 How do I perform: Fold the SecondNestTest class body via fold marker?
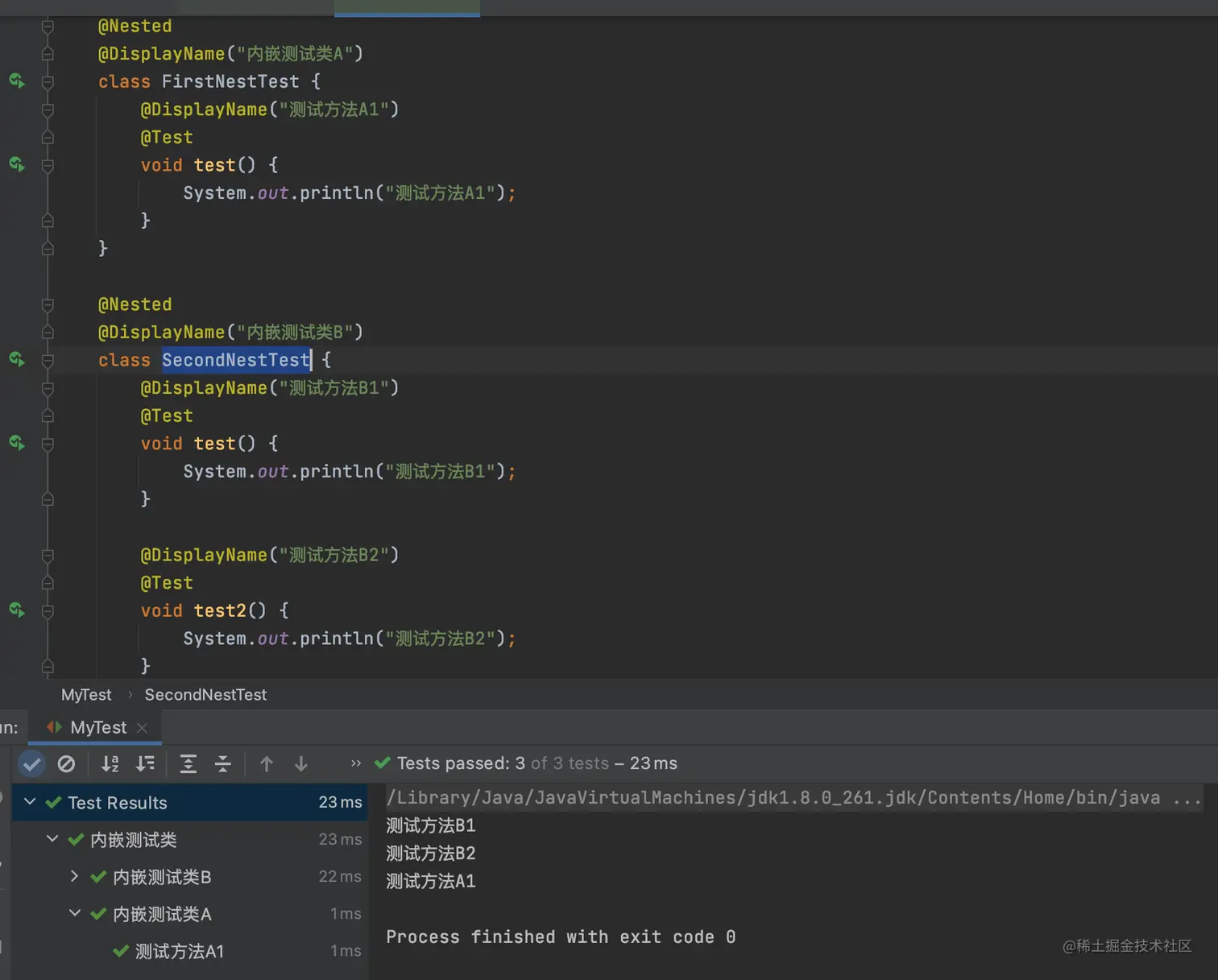48,360
